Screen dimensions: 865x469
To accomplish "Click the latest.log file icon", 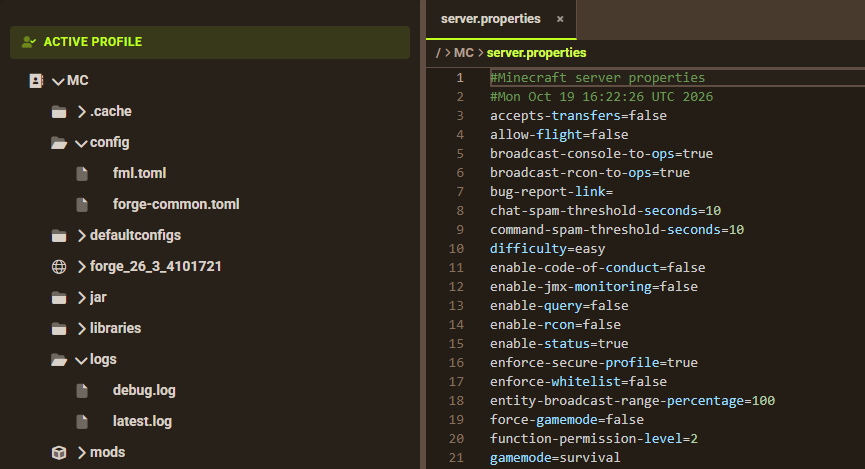I will point(82,422).
